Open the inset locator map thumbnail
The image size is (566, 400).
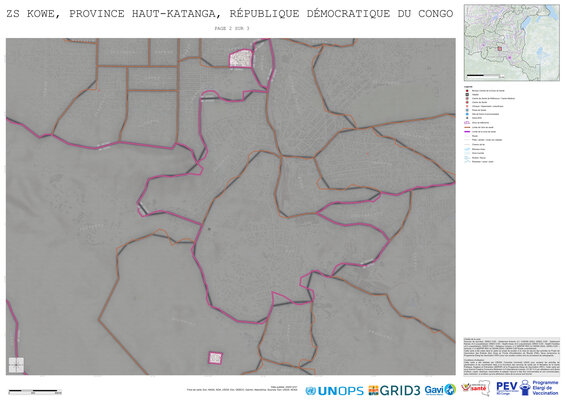511,43
